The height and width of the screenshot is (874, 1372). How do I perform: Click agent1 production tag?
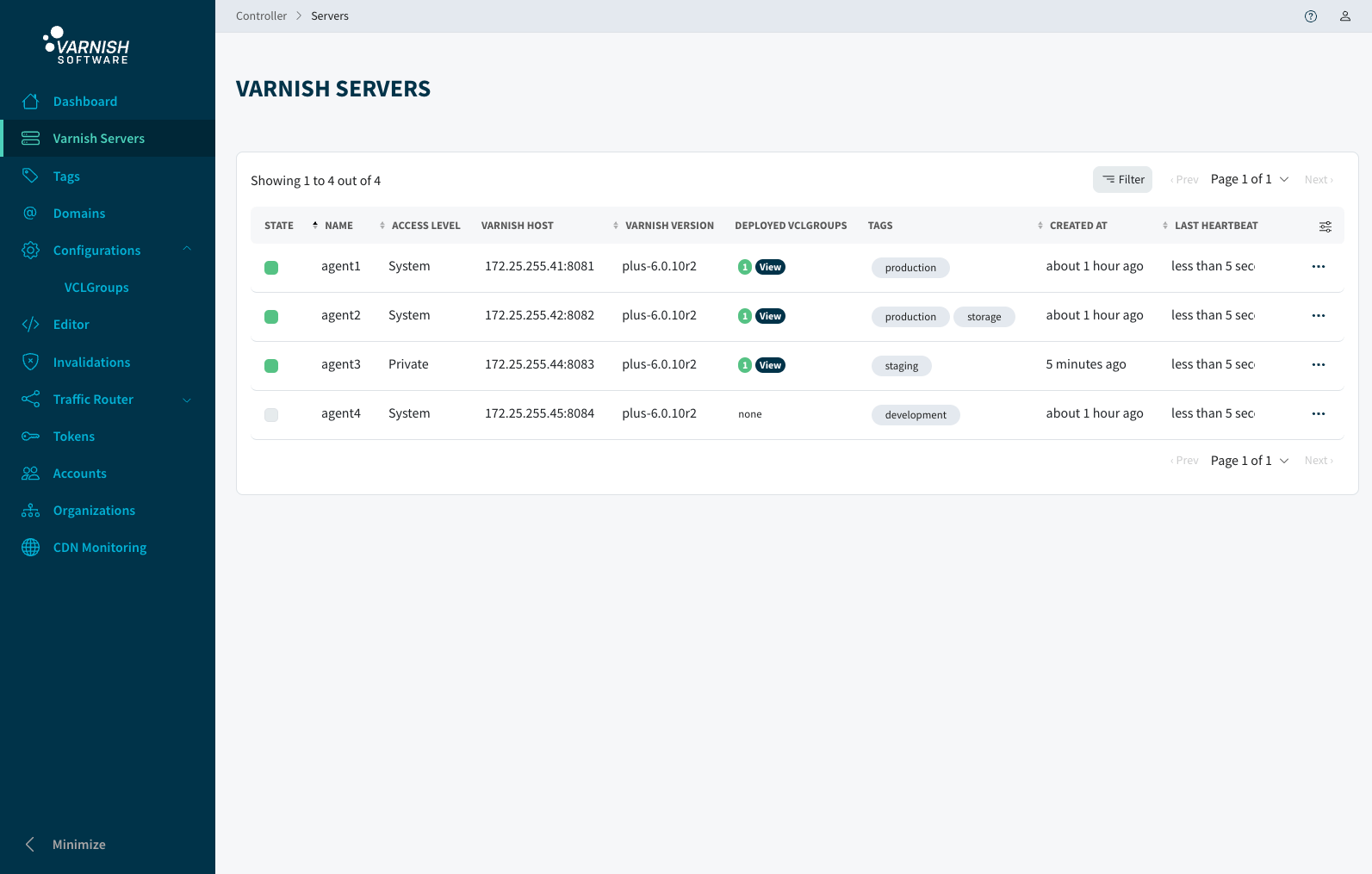[x=910, y=268]
